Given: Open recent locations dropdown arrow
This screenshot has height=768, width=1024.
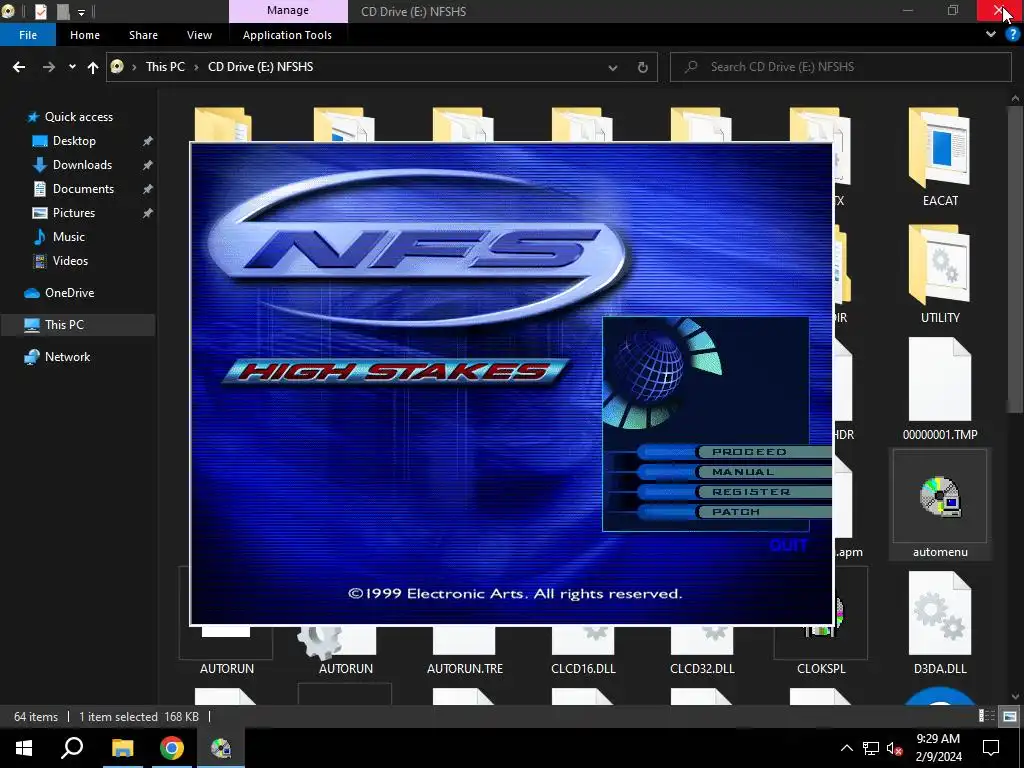Looking at the screenshot, I should pyautogui.click(x=72, y=67).
